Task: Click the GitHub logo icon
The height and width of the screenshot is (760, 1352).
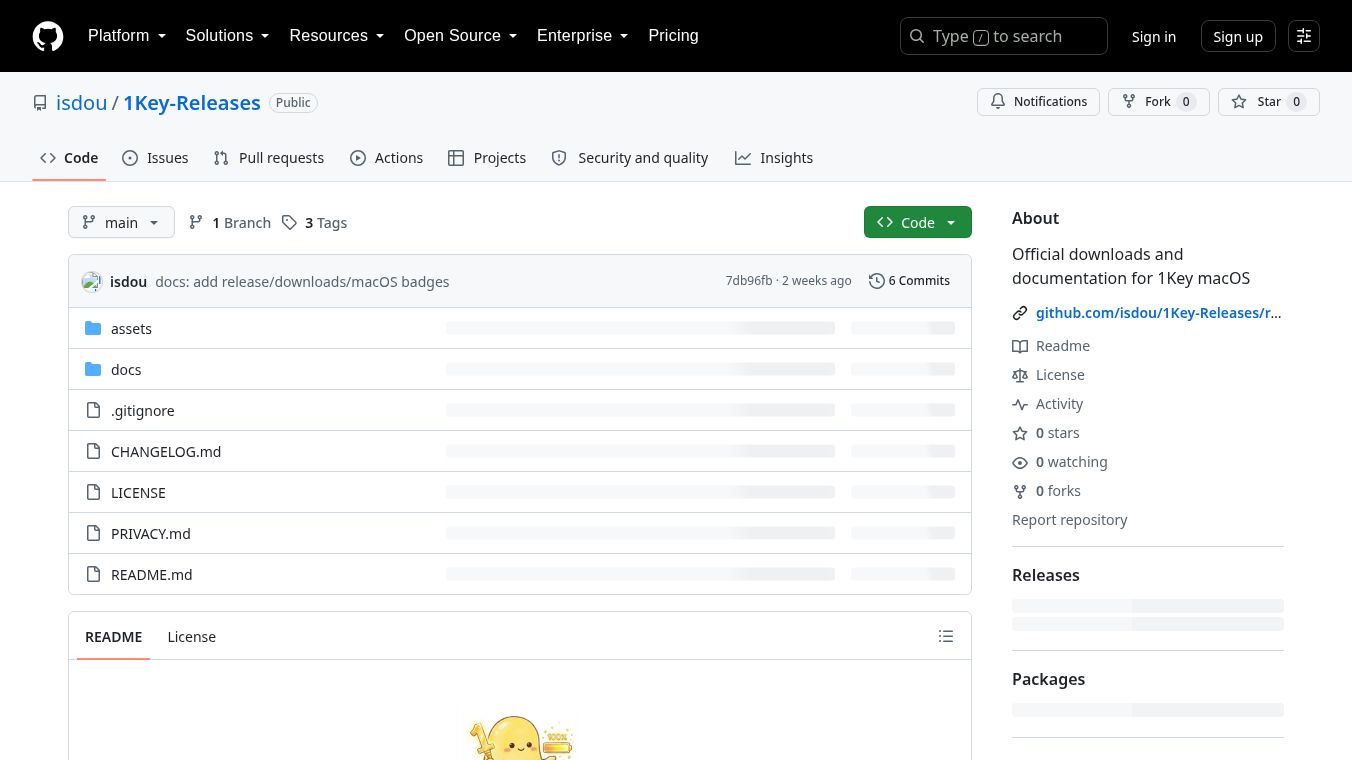Action: point(48,36)
